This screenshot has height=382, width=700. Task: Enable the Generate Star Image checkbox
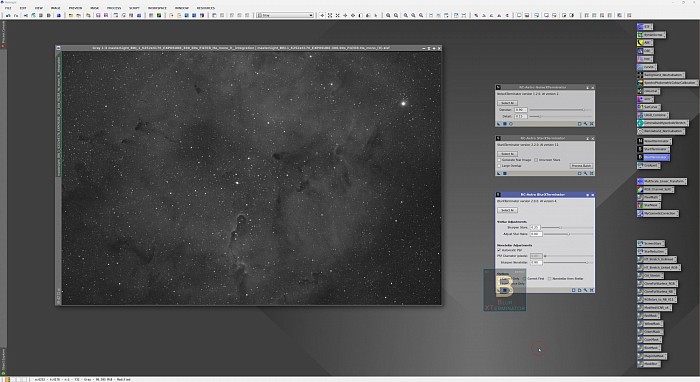(x=500, y=160)
